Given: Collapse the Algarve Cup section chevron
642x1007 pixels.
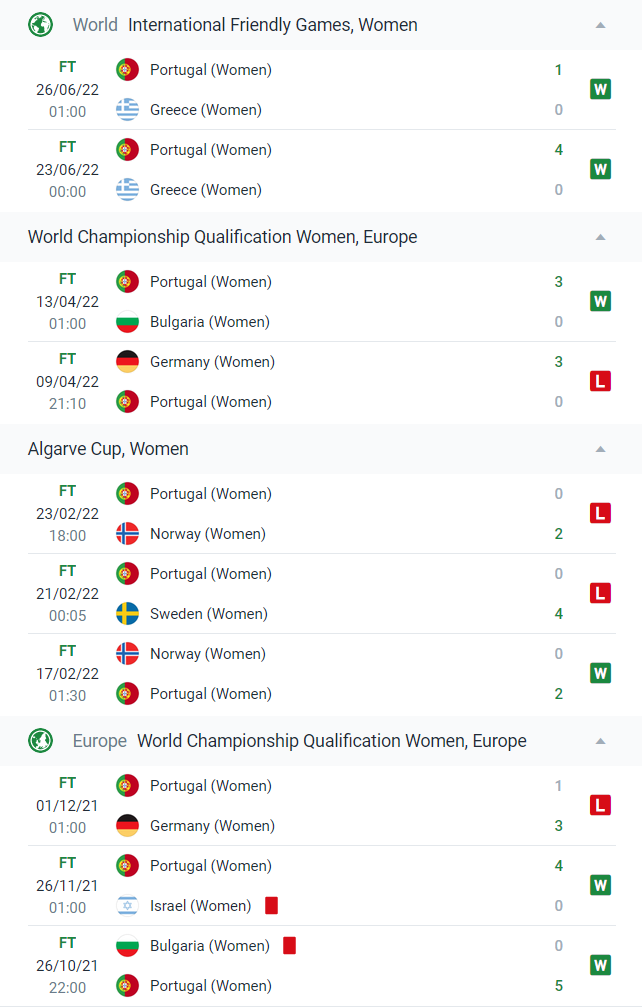Looking at the screenshot, I should [x=600, y=449].
